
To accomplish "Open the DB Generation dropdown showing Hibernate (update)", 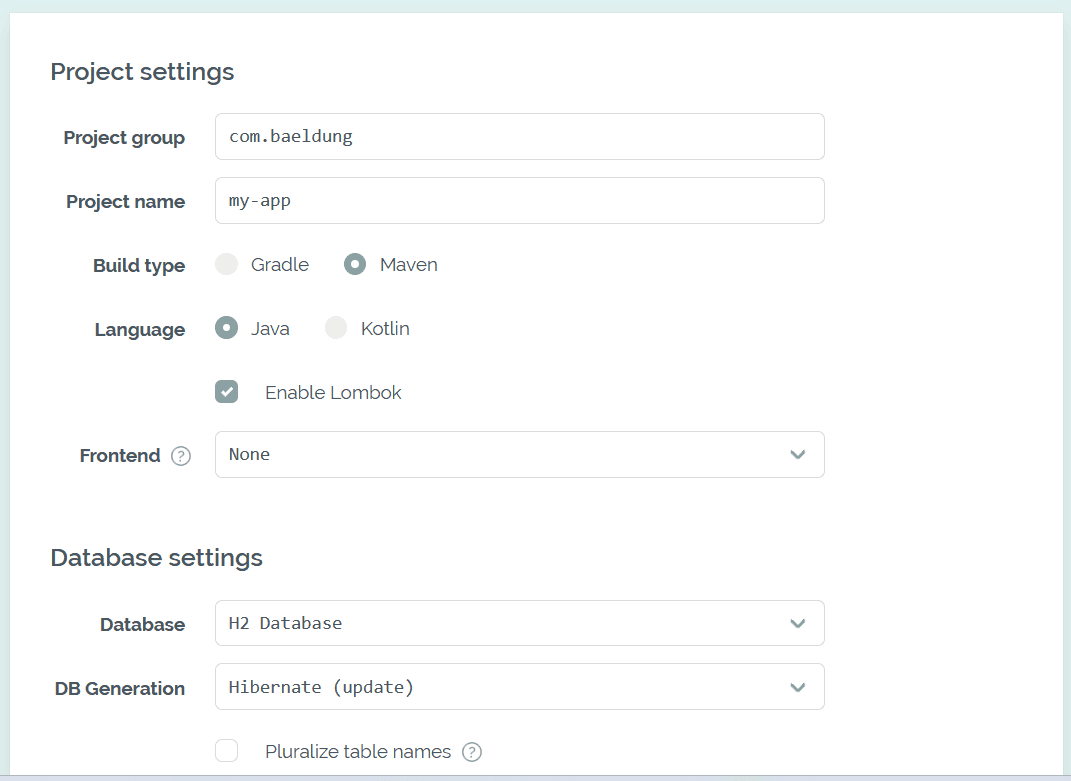I will [520, 687].
